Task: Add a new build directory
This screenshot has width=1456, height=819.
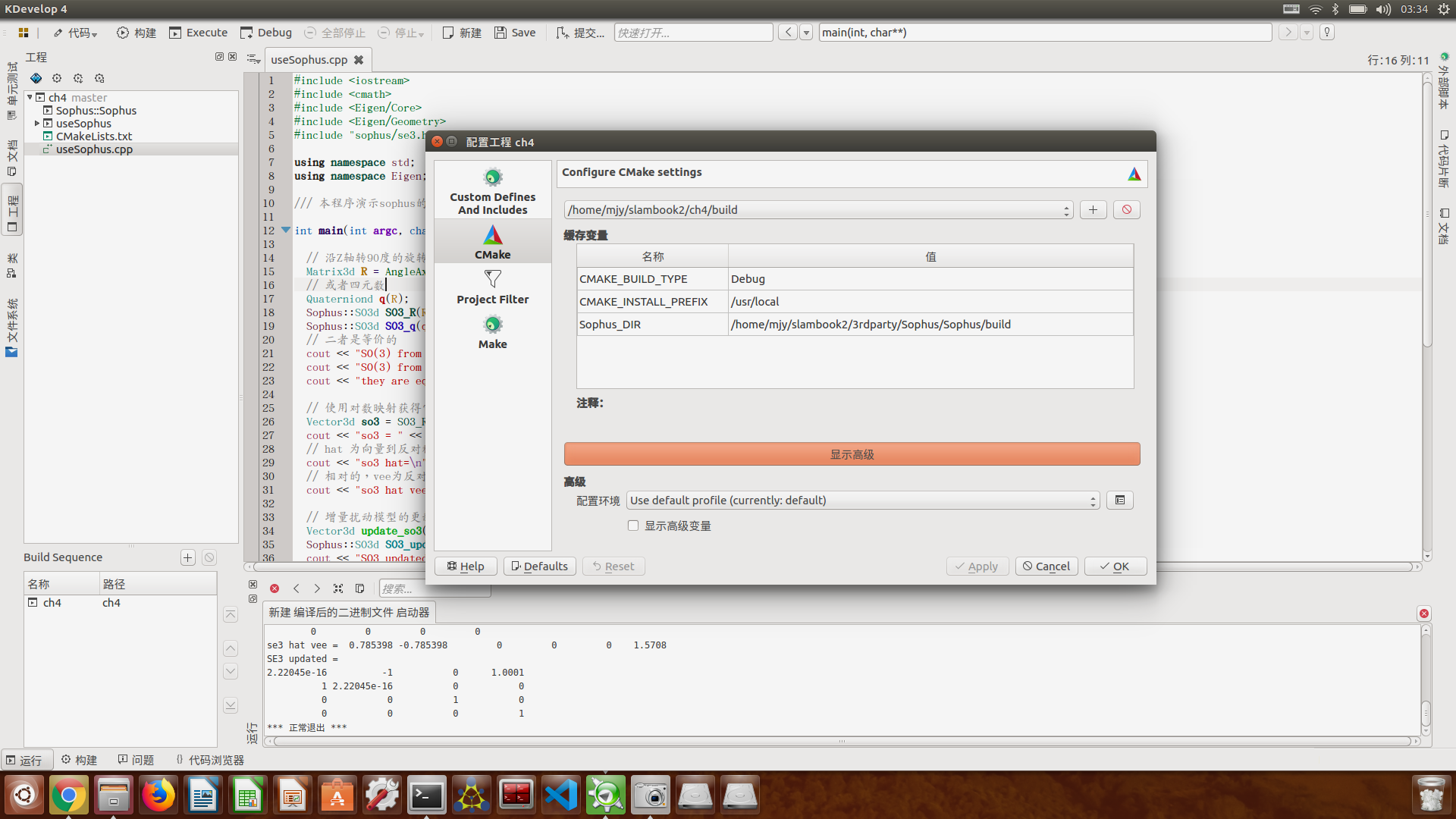Action: [1093, 210]
